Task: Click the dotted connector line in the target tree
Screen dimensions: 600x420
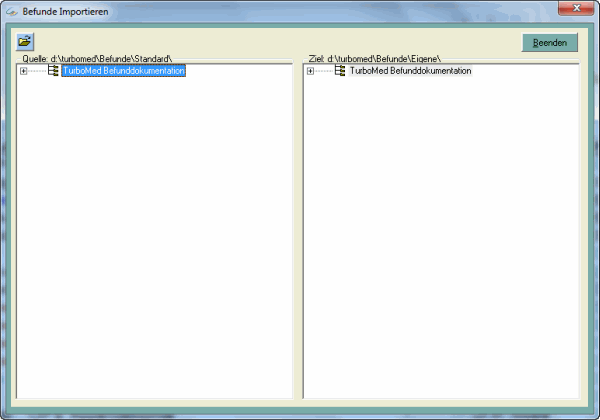Action: pyautogui.click(x=324, y=71)
